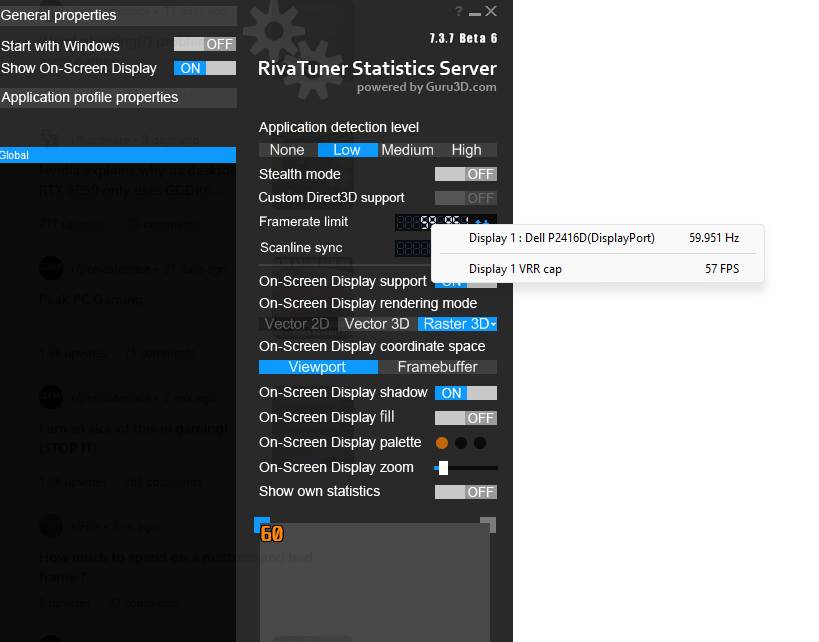Set application detection level to High
This screenshot has height=642, width=819.
pyautogui.click(x=466, y=150)
